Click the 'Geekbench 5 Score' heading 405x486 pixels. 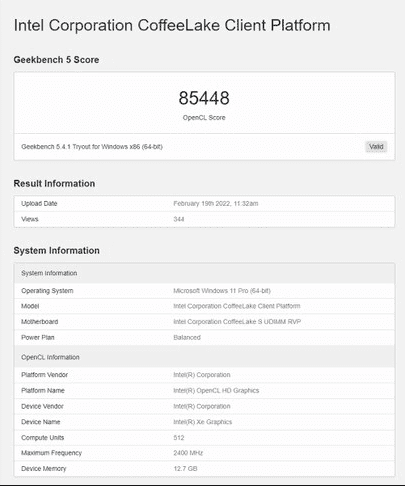(56, 60)
